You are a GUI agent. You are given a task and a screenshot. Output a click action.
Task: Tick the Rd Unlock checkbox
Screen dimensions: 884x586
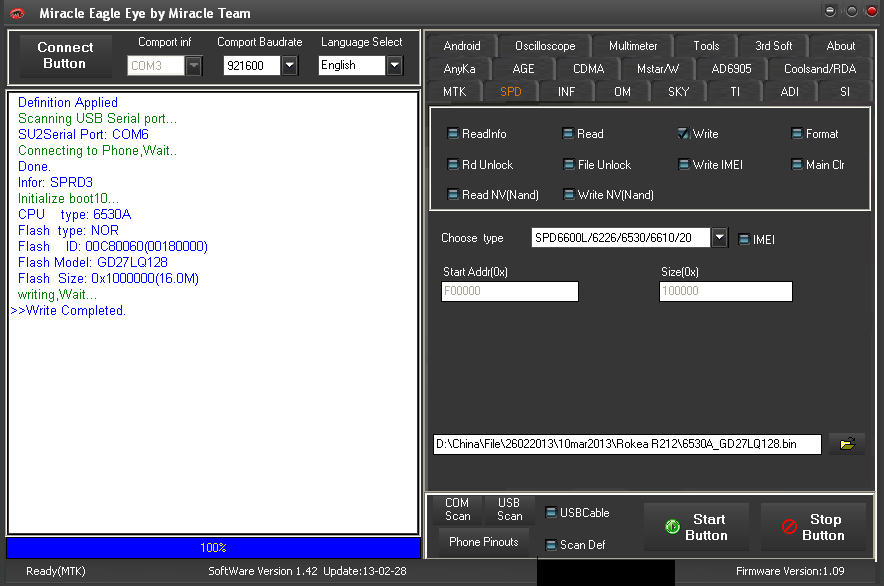pos(453,165)
